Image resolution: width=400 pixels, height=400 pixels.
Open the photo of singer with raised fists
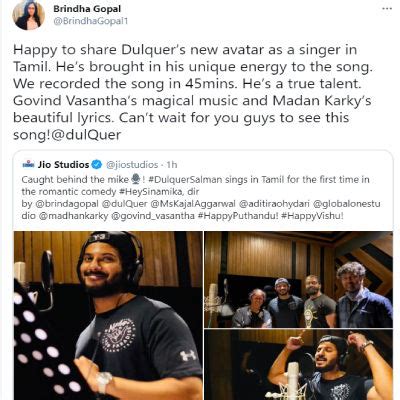[298, 365]
